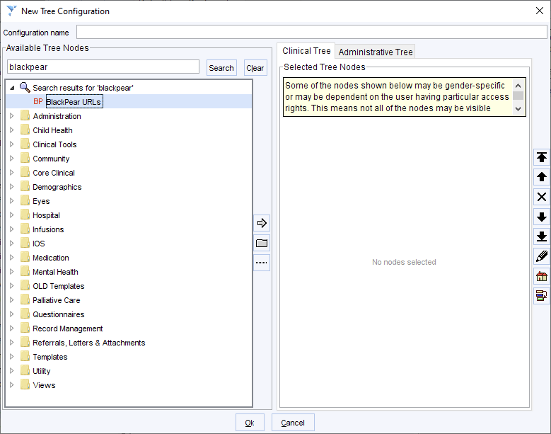Select the Clinical Tree tab
Screen dimensions: 551x434
(306, 51)
